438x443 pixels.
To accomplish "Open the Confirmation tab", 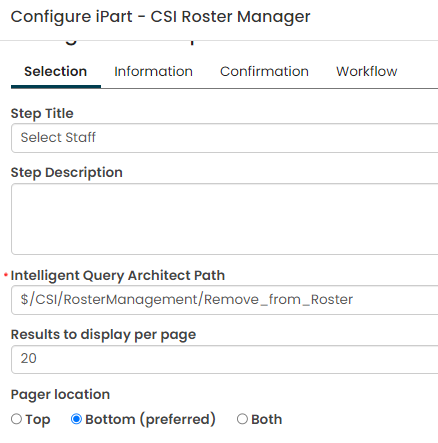I will click(264, 72).
